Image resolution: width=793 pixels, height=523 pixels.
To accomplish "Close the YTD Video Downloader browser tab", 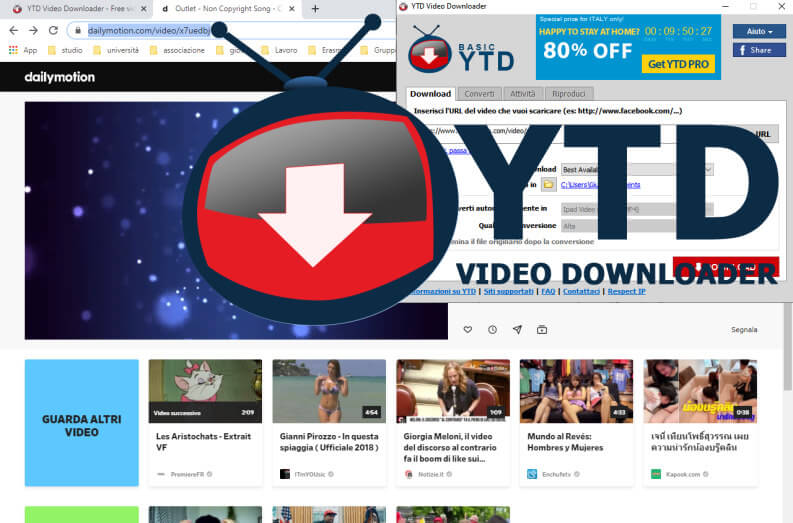I will coord(144,9).
